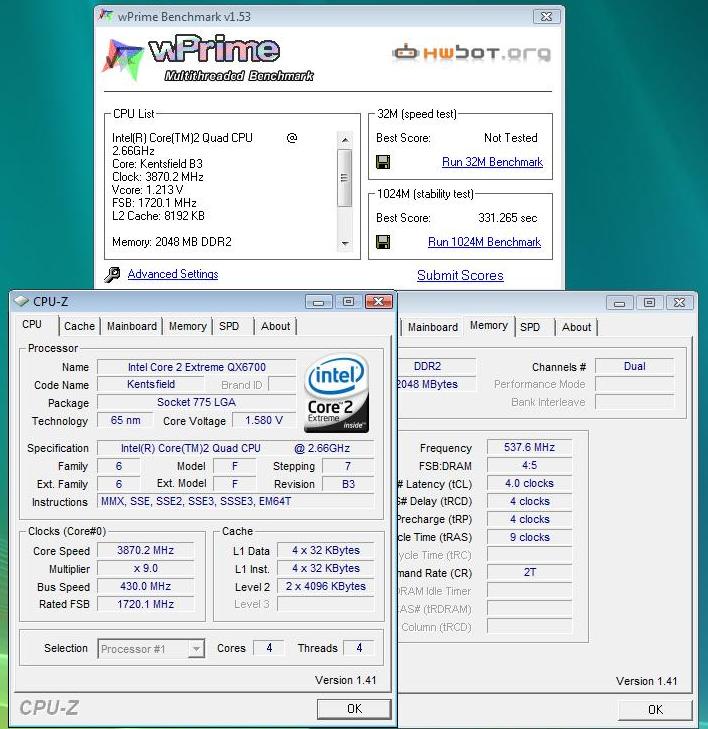Click the Command Rate value 2T

(529, 572)
